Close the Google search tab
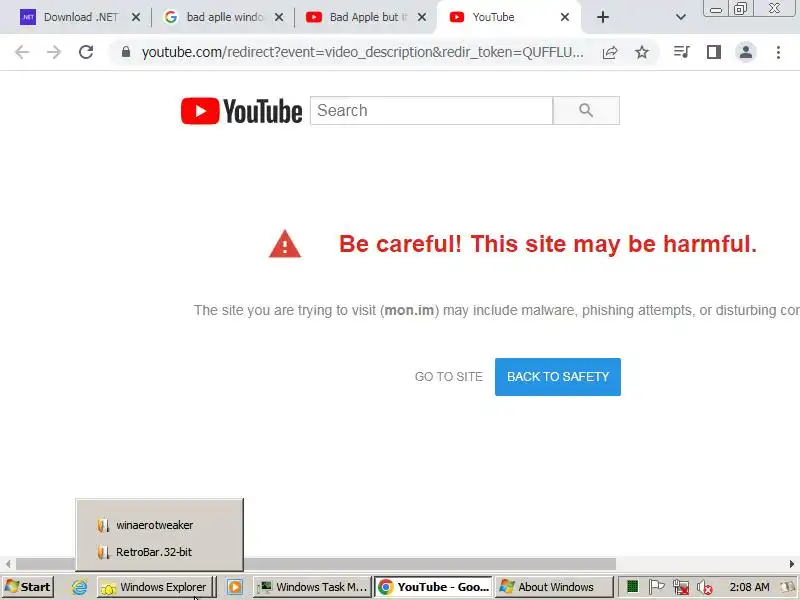 pos(279,17)
